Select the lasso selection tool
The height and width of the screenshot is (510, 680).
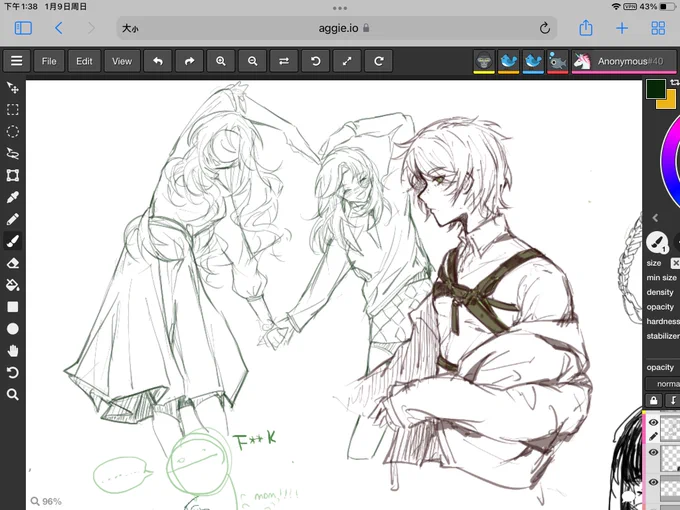tap(13, 153)
